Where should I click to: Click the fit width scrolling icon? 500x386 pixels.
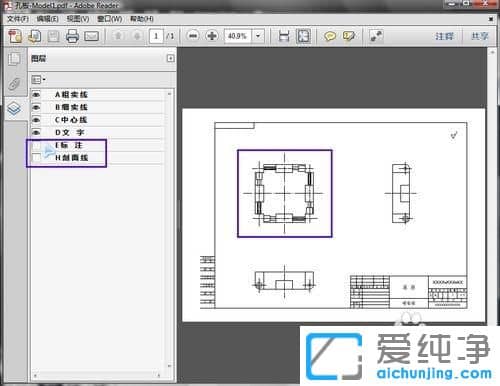pos(284,36)
